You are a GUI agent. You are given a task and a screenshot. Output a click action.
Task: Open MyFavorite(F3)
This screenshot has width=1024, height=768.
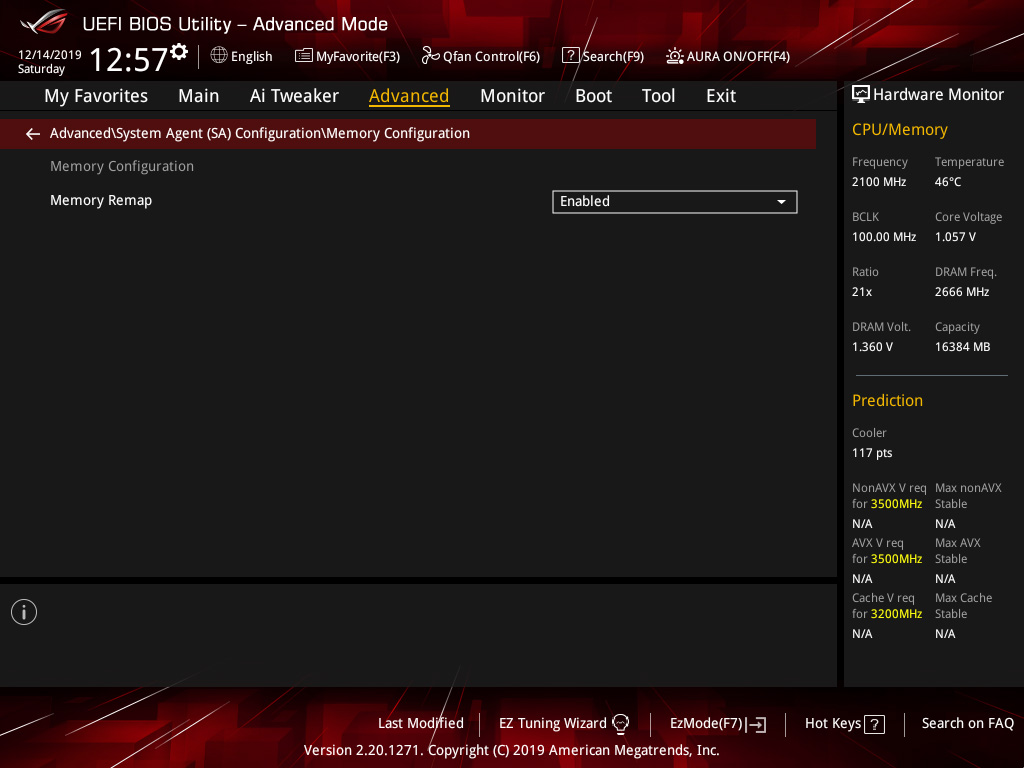(358, 57)
